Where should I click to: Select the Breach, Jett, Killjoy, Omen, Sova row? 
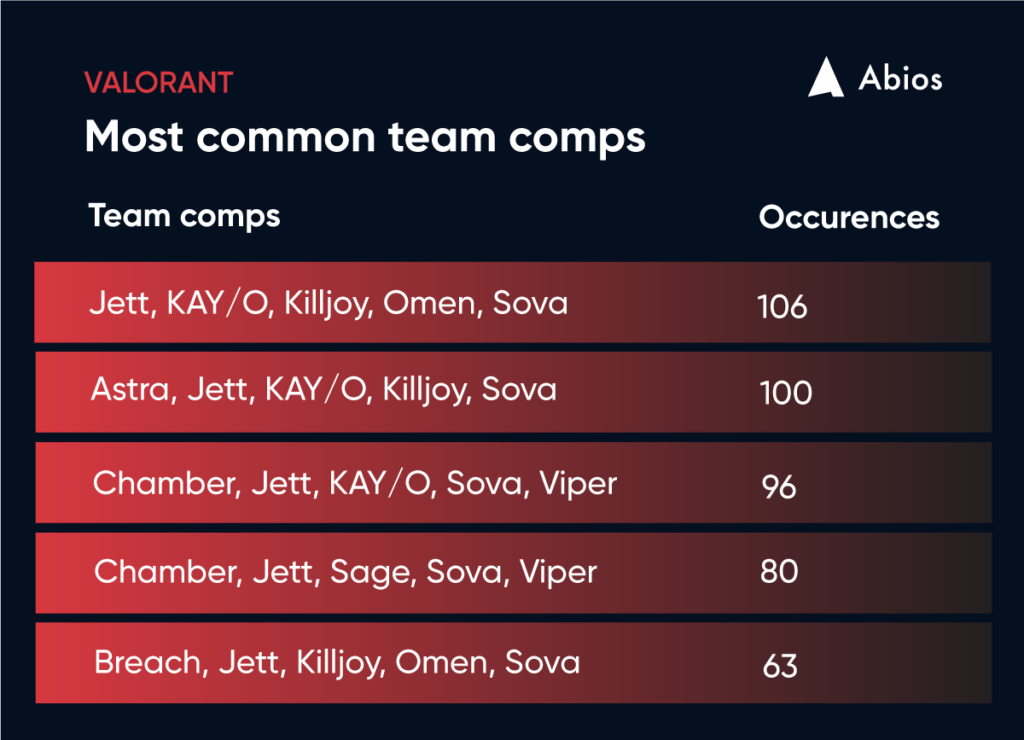click(x=513, y=663)
